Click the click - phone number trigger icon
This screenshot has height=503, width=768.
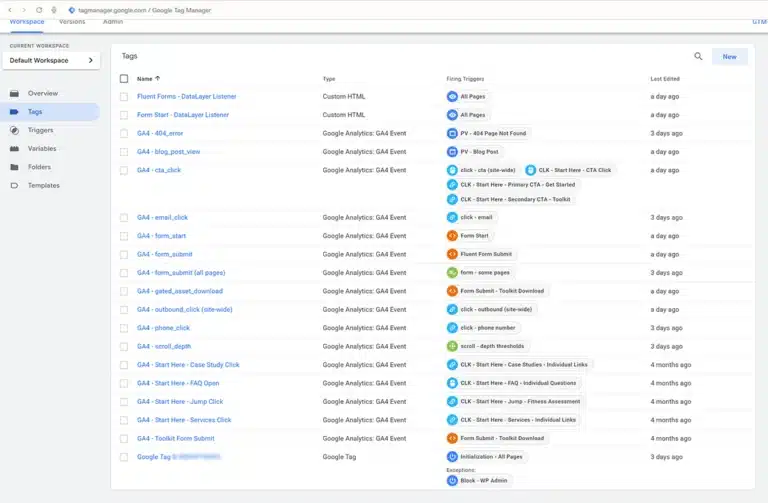click(x=452, y=328)
